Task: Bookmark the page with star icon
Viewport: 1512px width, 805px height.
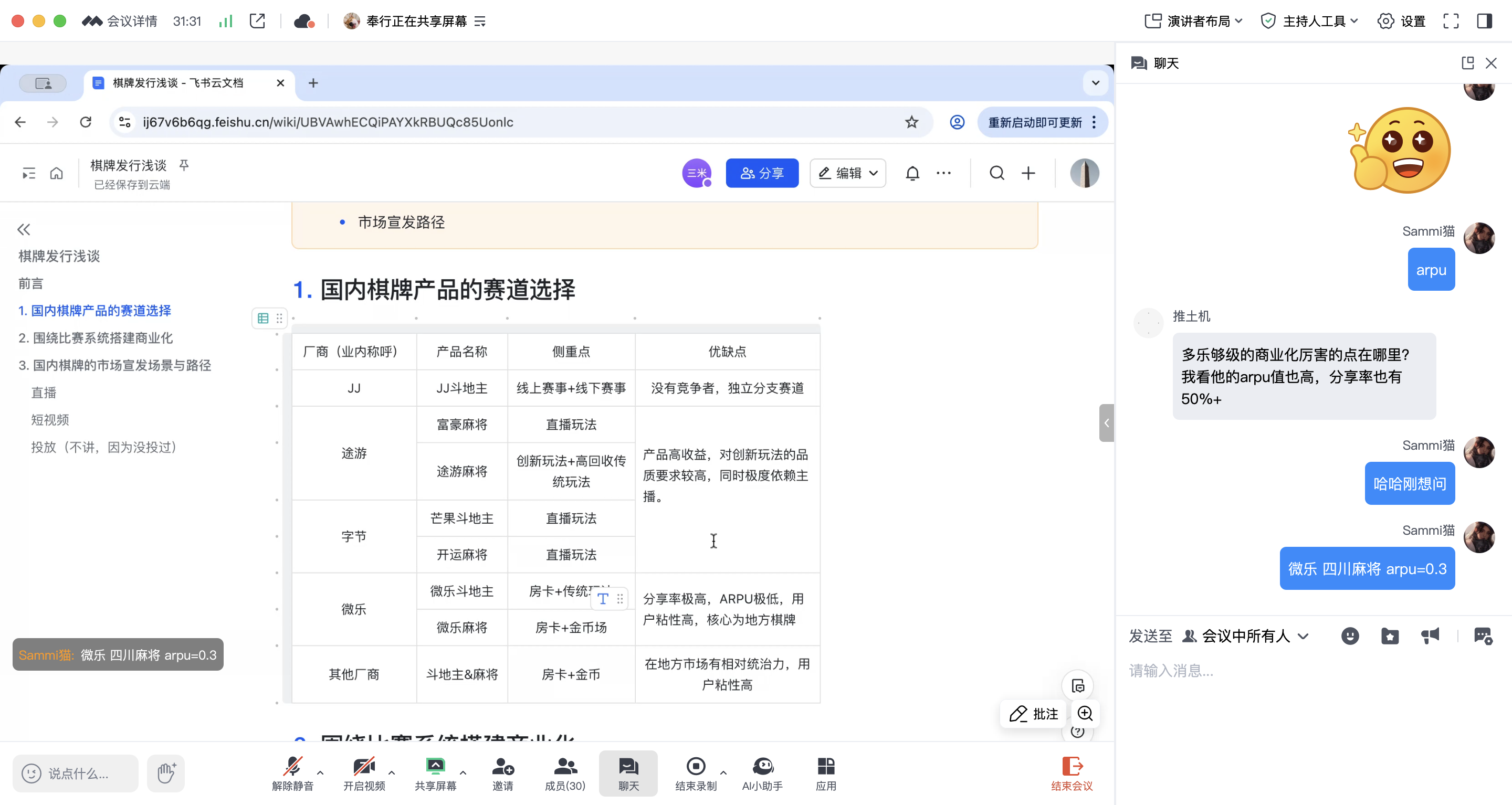Action: [911, 122]
